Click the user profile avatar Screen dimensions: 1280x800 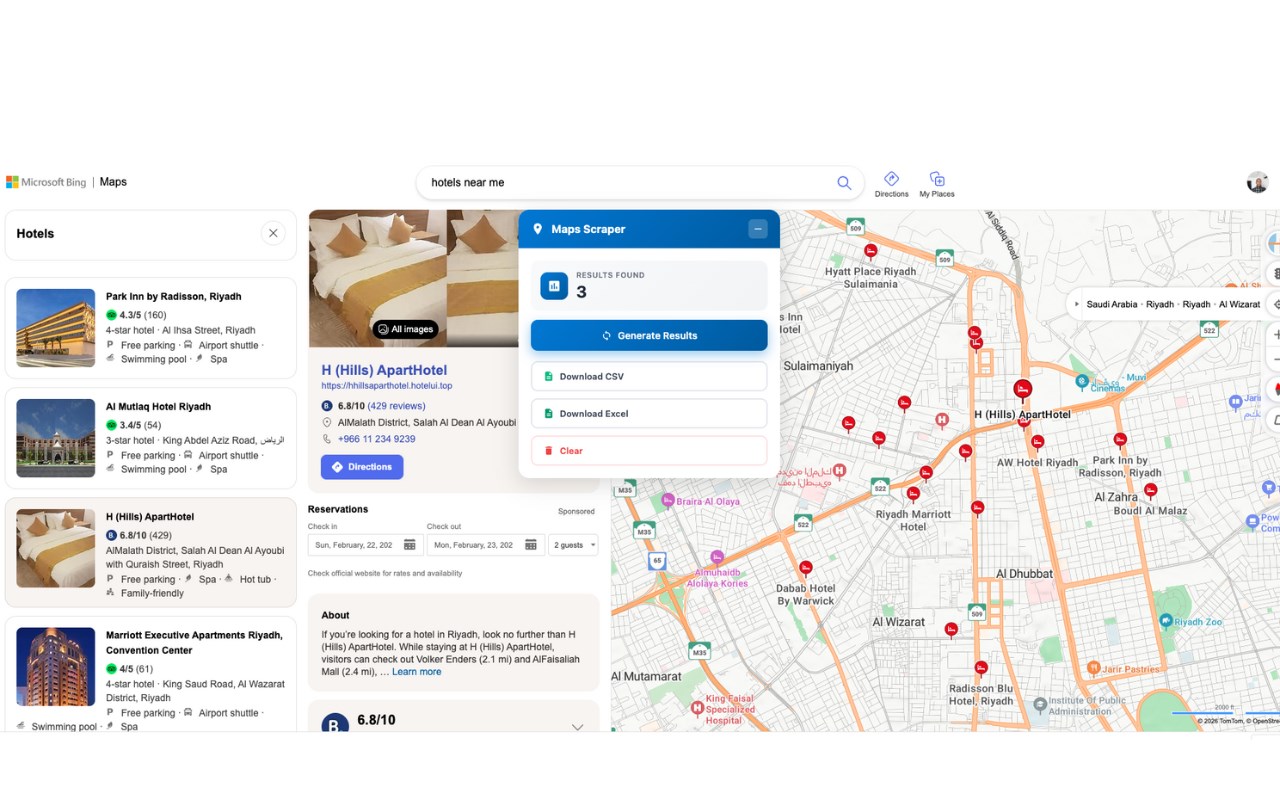pos(1257,182)
